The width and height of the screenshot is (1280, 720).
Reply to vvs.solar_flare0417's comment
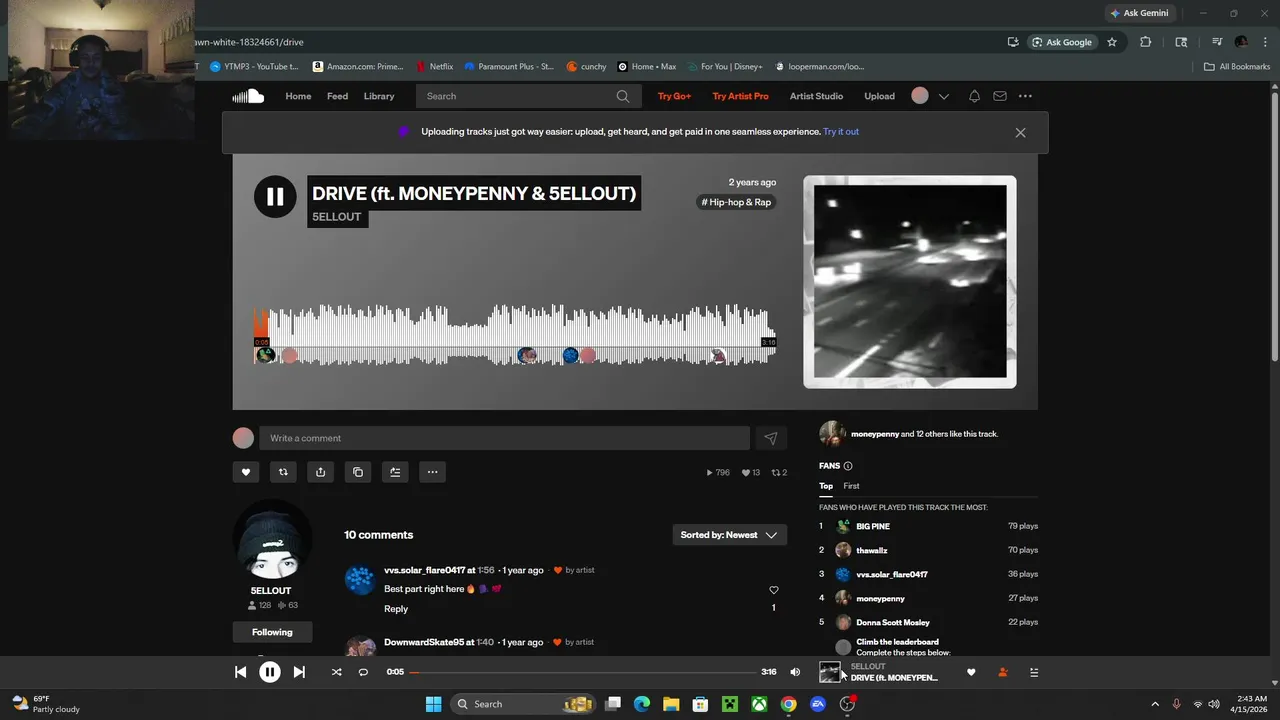click(x=396, y=608)
